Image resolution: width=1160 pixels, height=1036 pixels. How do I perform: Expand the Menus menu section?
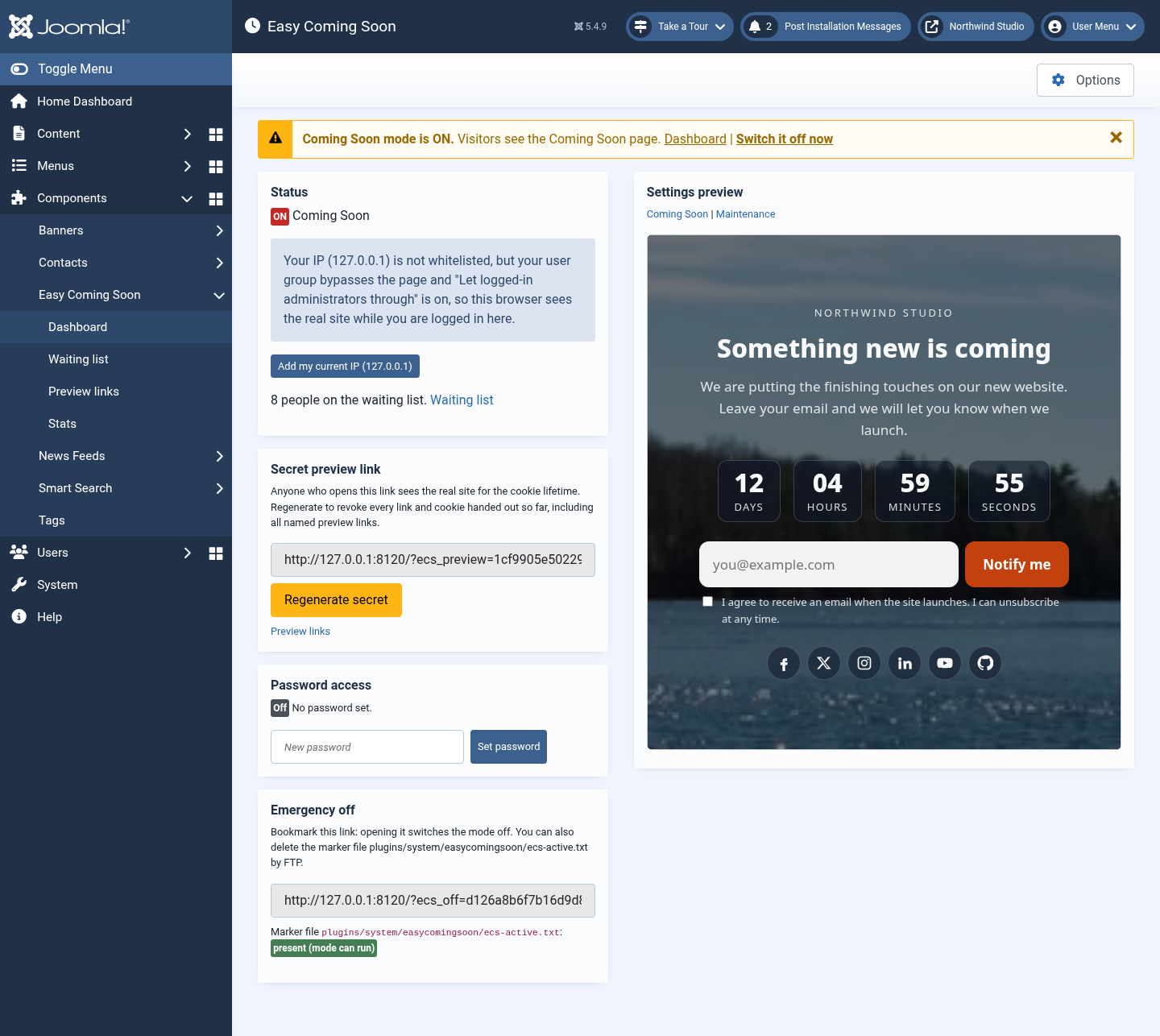(x=187, y=166)
